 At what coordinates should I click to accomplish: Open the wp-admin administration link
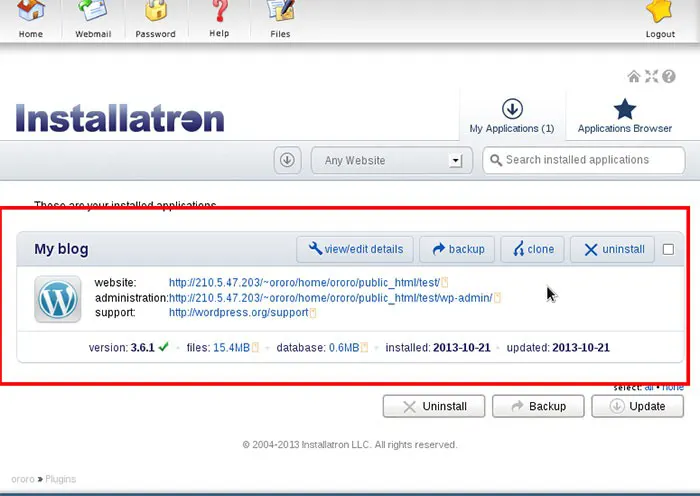(331, 298)
